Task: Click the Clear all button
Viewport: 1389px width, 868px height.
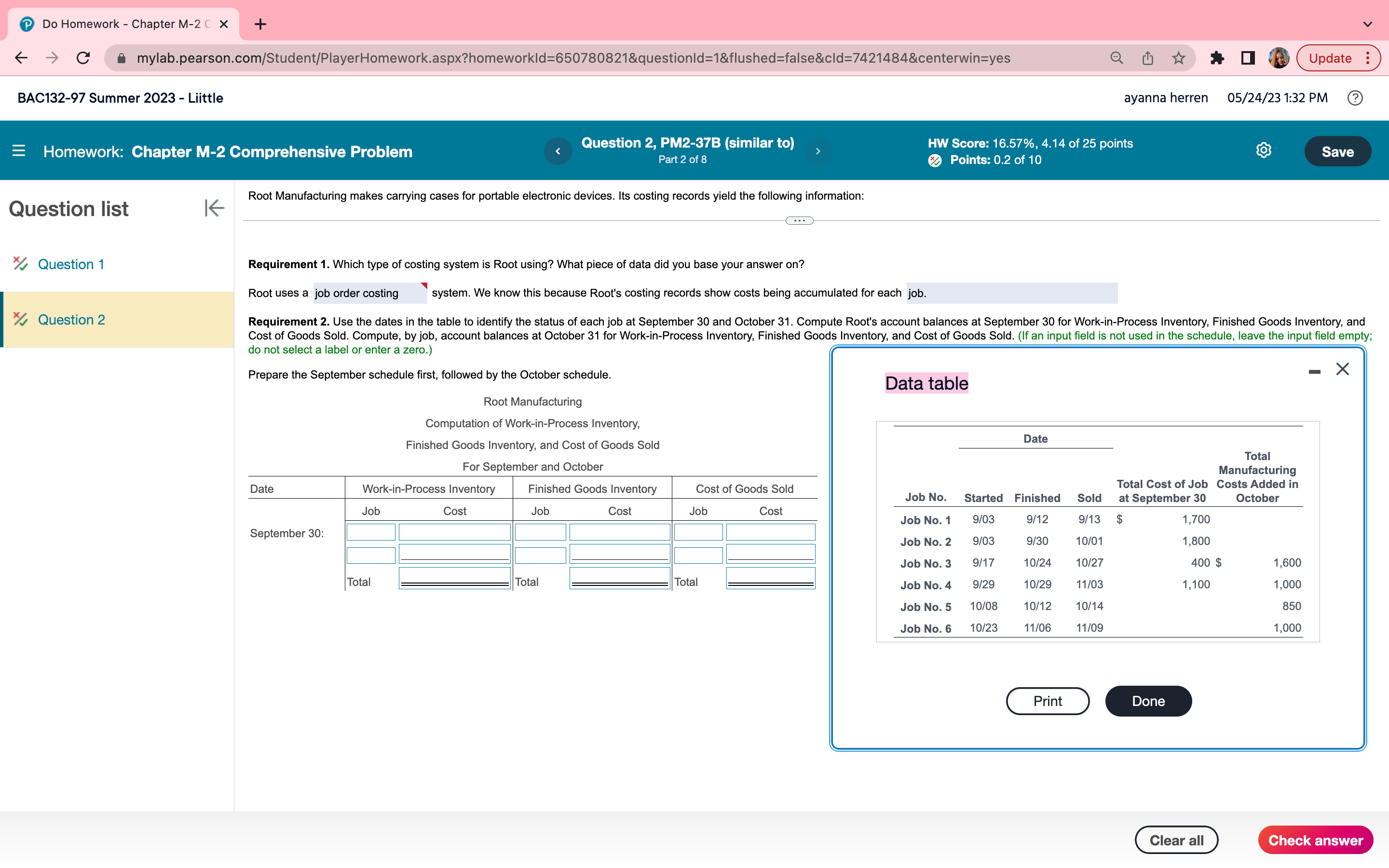Action: click(x=1176, y=840)
